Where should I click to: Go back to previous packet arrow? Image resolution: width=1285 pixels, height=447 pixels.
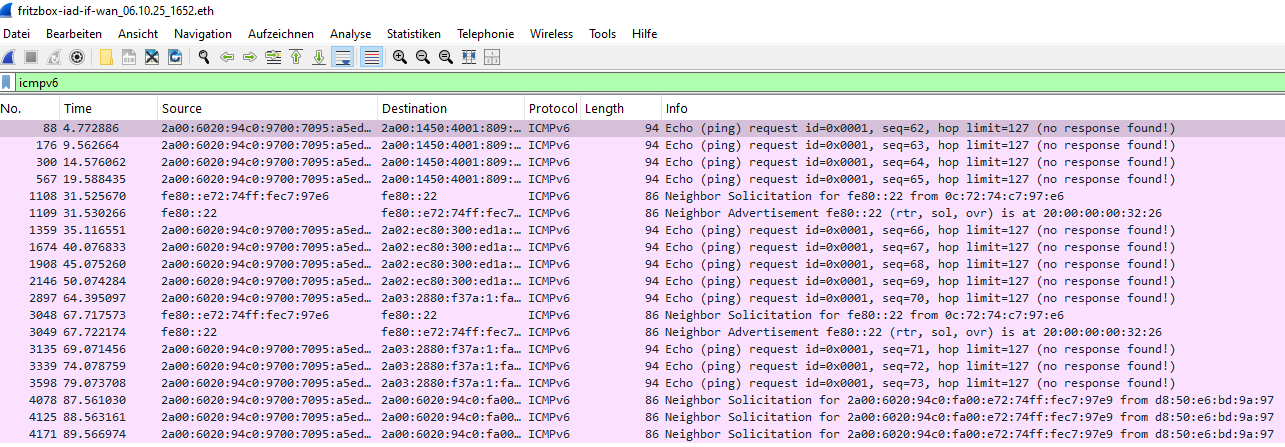[x=227, y=57]
